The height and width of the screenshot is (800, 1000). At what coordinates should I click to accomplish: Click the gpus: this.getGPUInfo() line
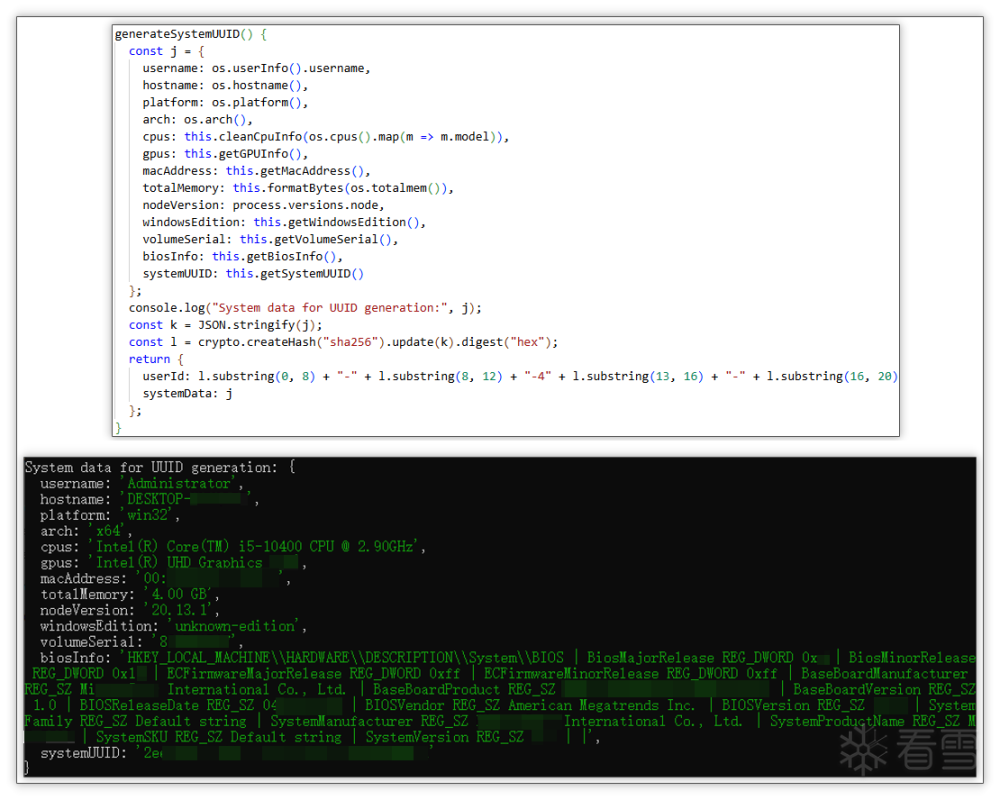point(225,154)
